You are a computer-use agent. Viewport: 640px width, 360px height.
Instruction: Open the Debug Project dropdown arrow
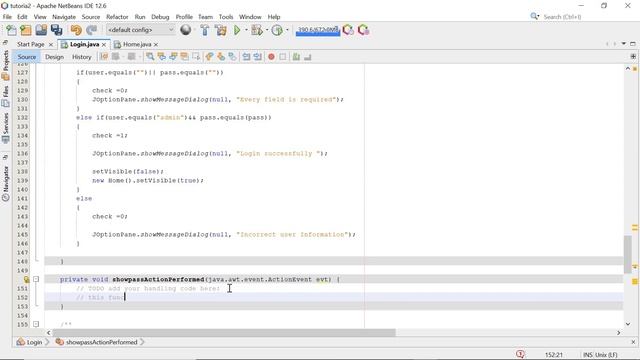pyautogui.click(x=267, y=30)
